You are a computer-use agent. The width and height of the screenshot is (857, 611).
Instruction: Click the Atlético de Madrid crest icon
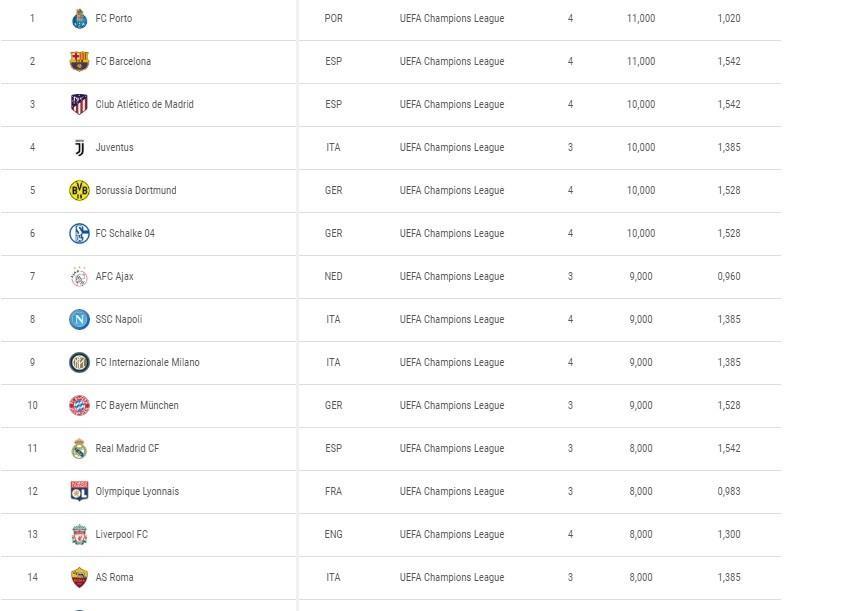(x=79, y=104)
